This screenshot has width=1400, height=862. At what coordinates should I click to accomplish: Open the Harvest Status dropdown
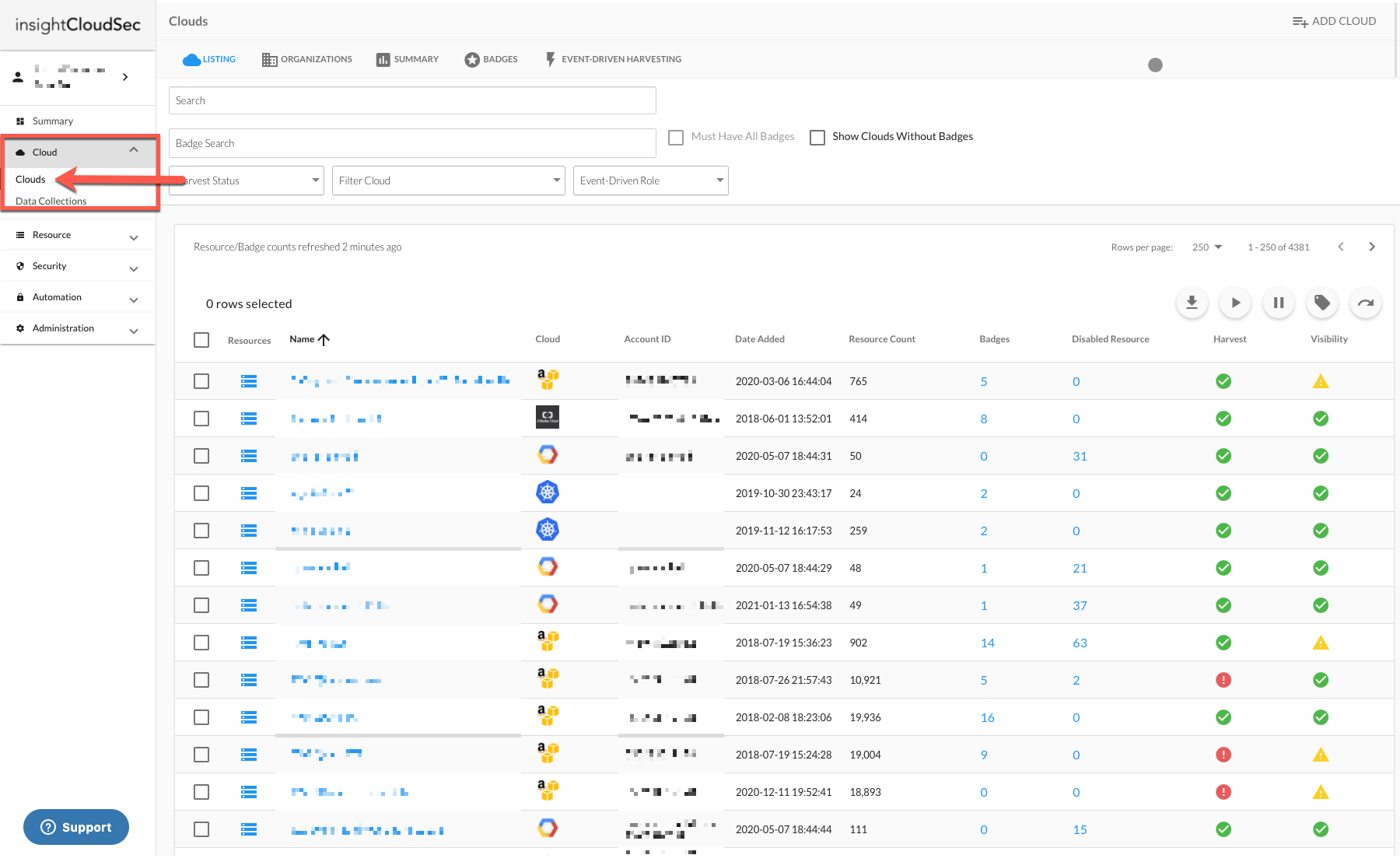pyautogui.click(x=247, y=180)
